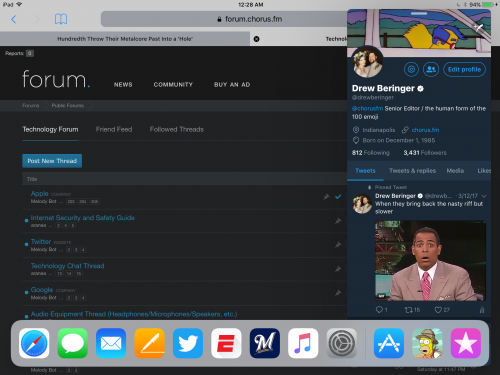
Task: Open the pinned tweet GIF image
Action: pos(430,260)
